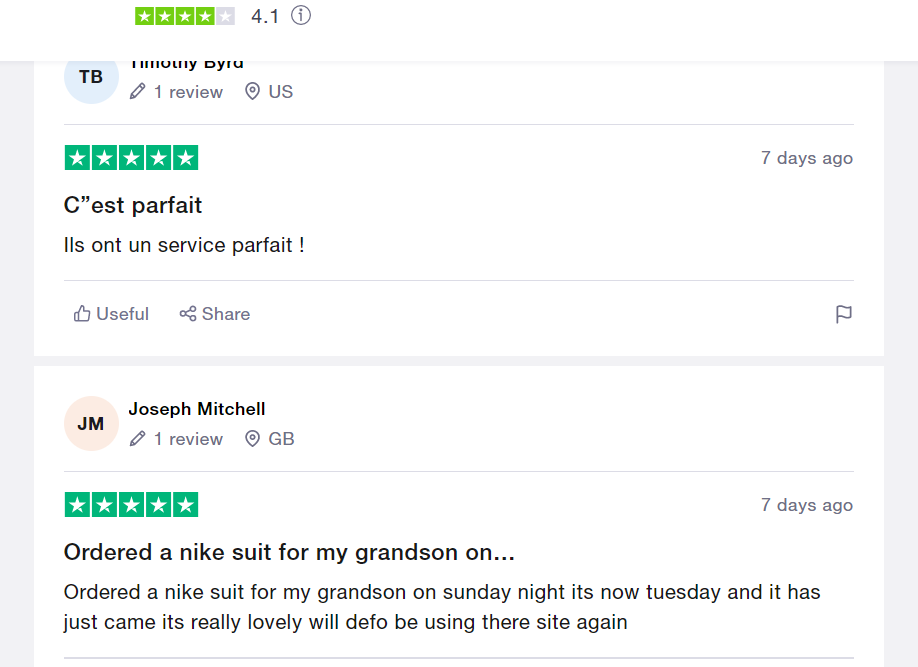Share the C"est parfait review
Screen dimensions: 918x667
(x=215, y=314)
